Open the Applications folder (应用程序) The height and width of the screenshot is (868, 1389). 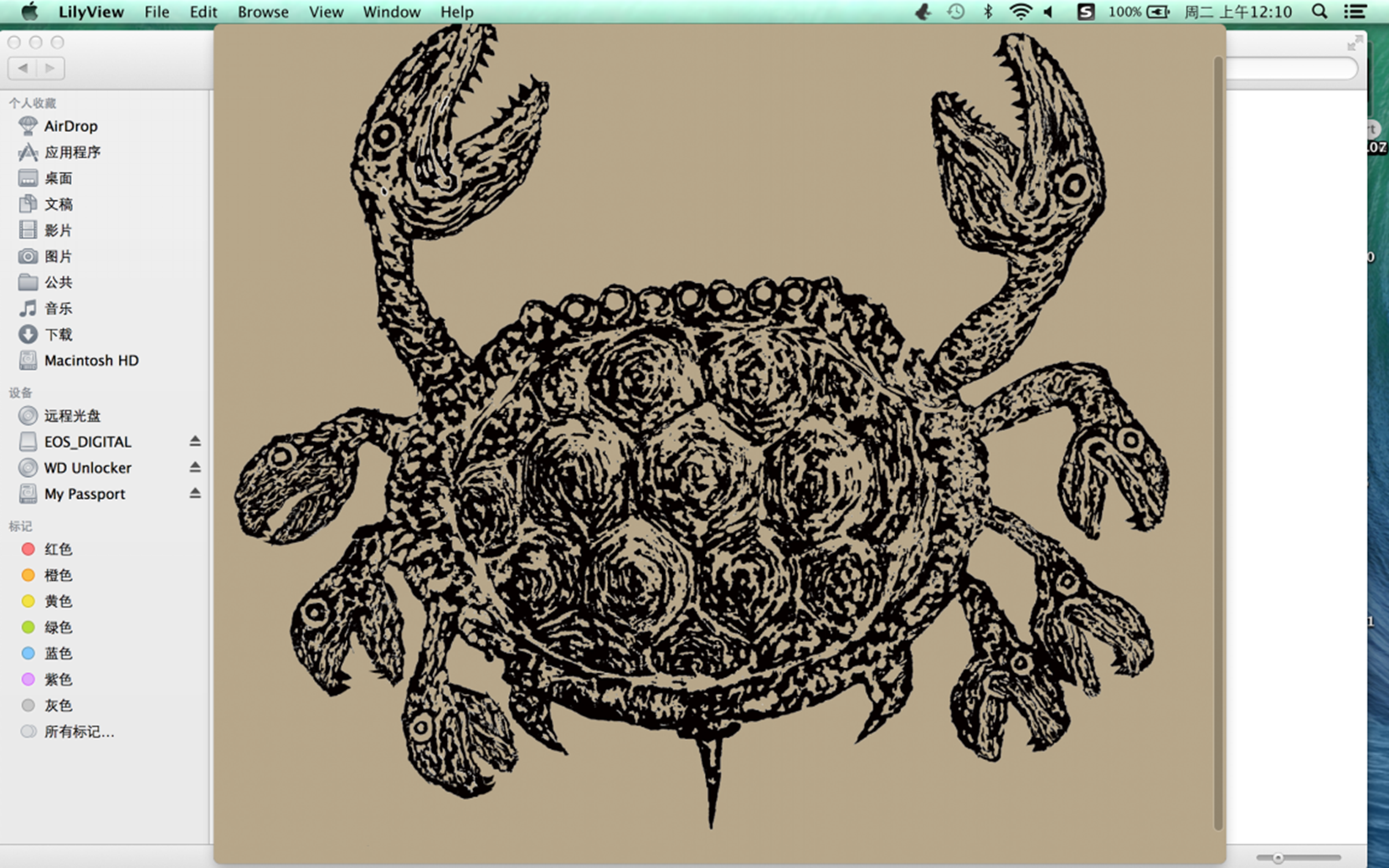pos(72,152)
